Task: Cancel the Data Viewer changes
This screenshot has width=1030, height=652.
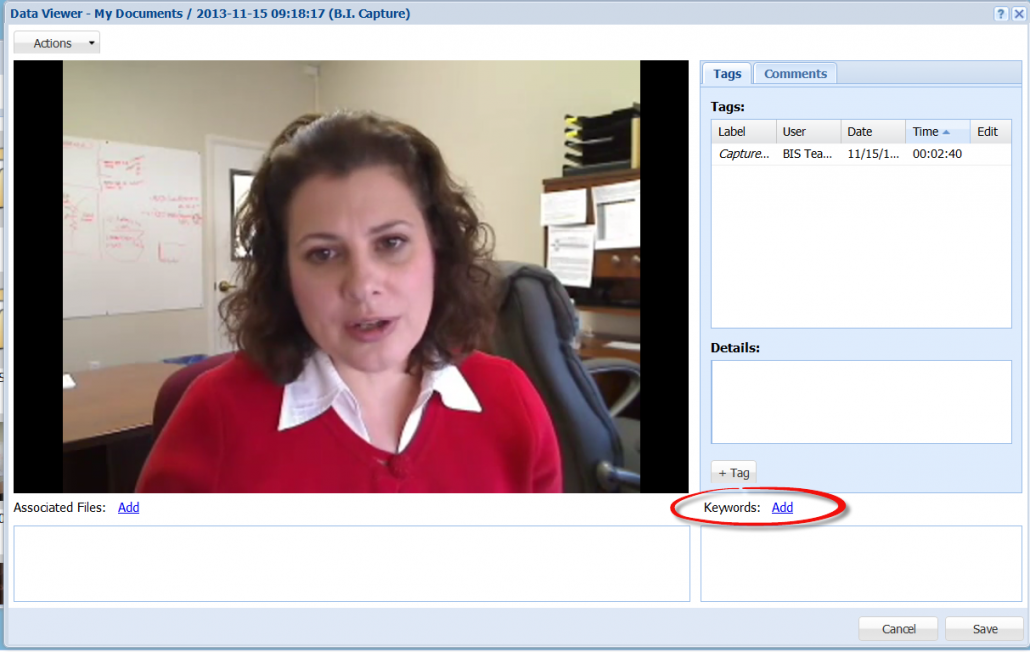Action: click(897, 628)
